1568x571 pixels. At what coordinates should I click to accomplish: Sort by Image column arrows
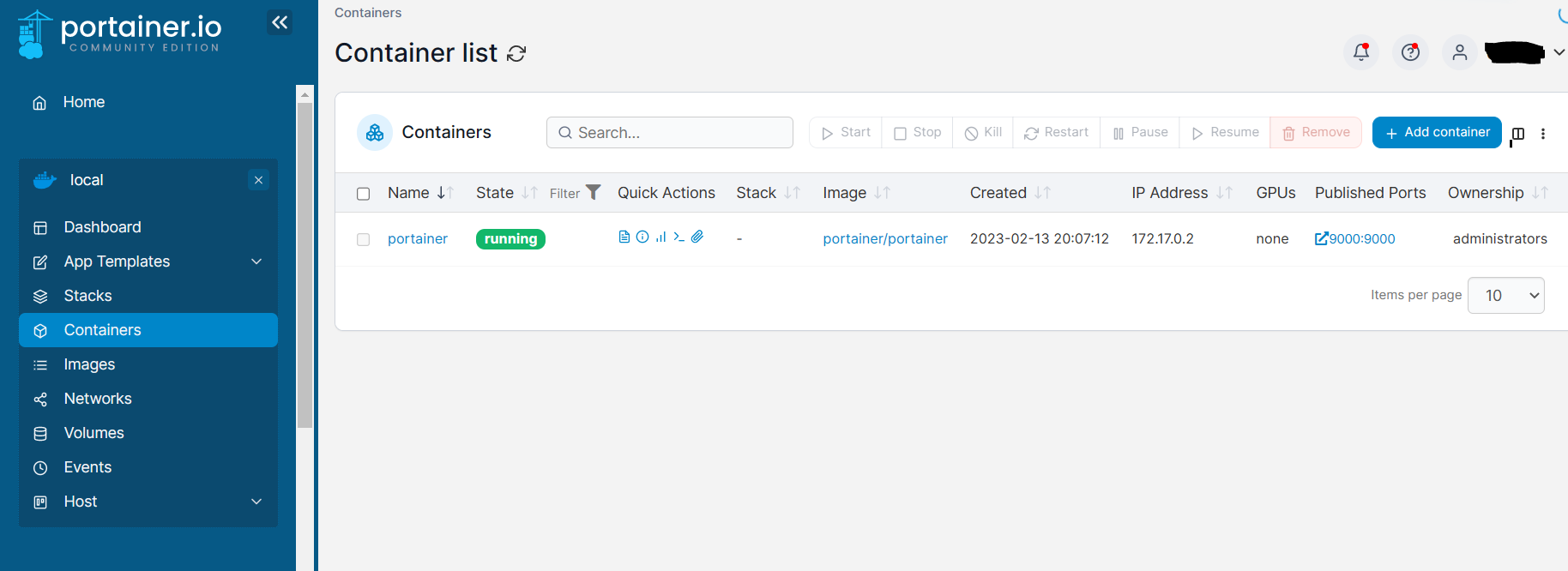click(883, 193)
